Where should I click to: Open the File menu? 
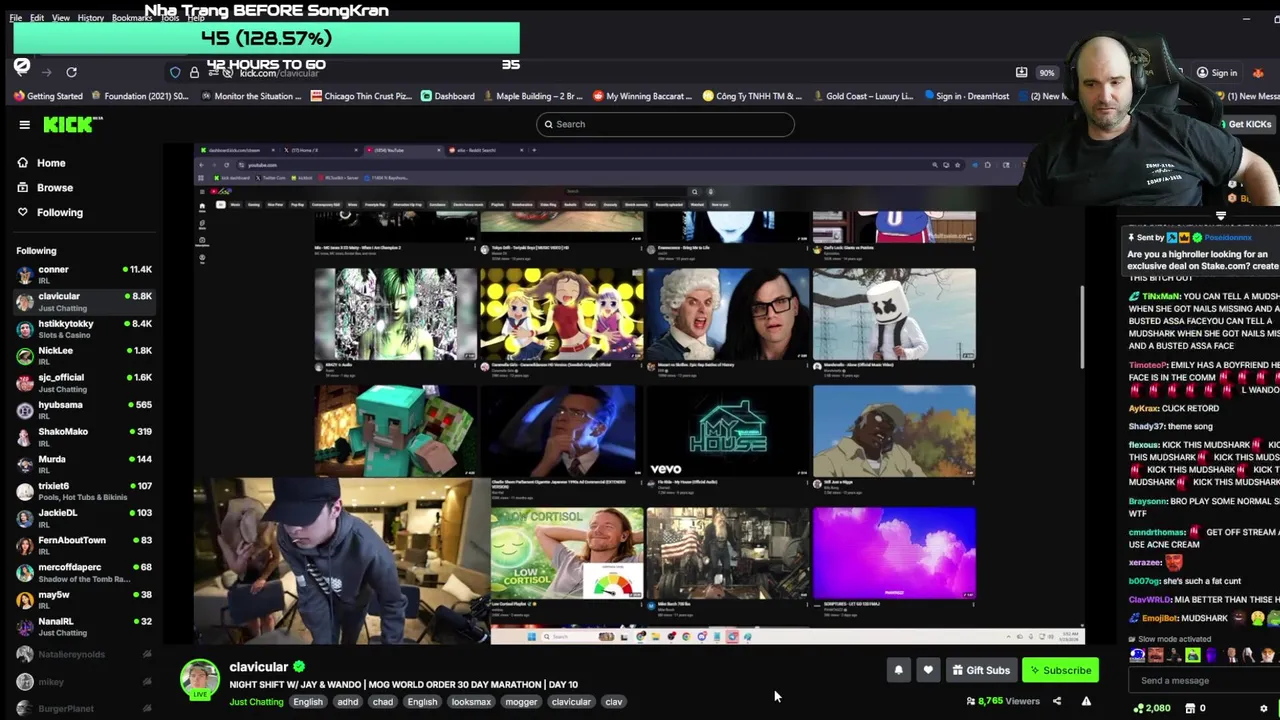pos(16,18)
